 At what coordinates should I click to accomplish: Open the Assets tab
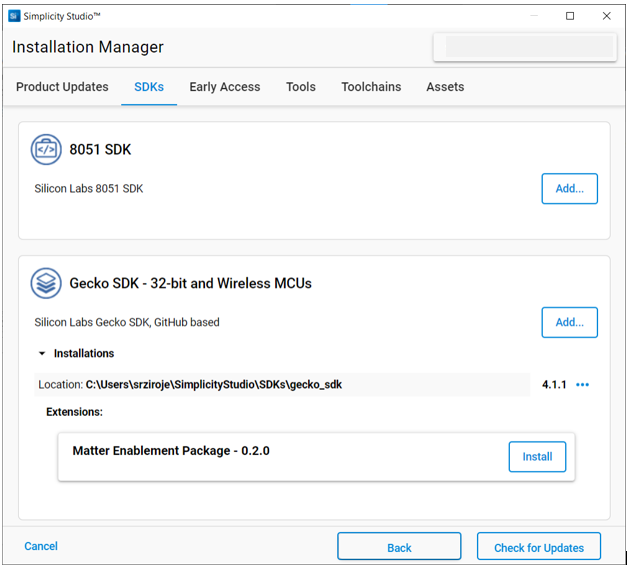click(x=445, y=87)
